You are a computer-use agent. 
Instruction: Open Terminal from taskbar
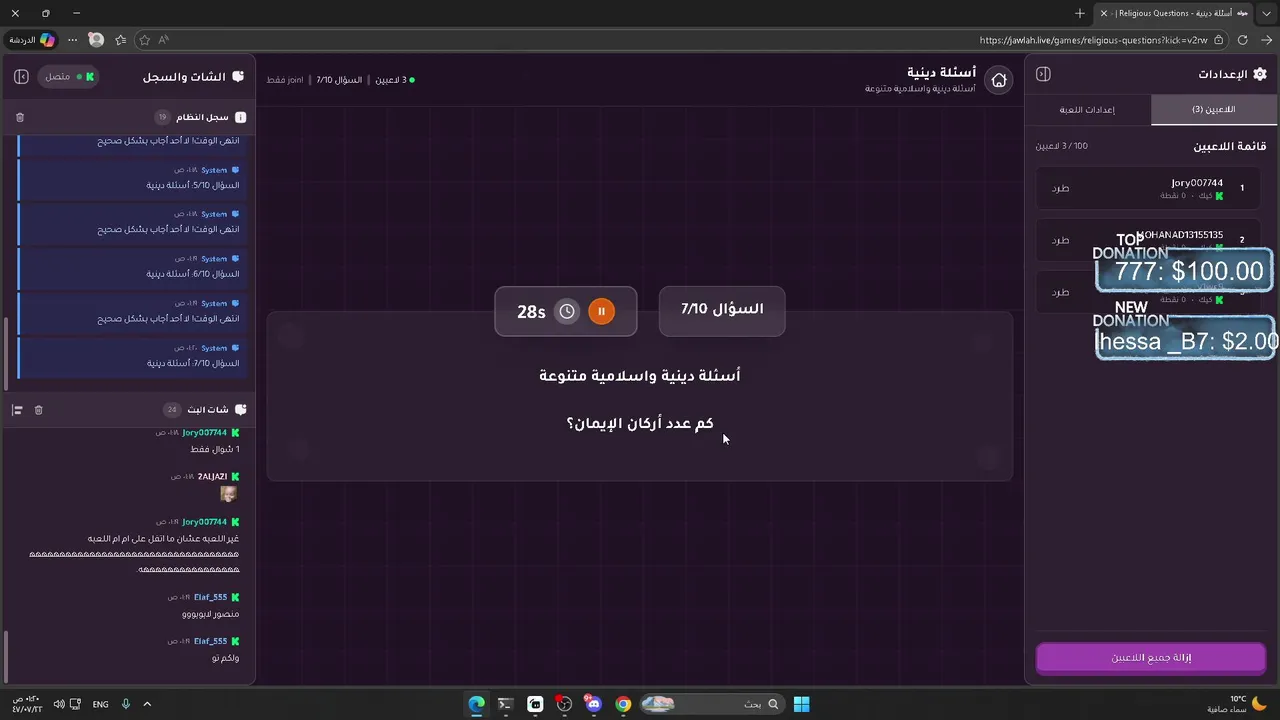click(505, 704)
